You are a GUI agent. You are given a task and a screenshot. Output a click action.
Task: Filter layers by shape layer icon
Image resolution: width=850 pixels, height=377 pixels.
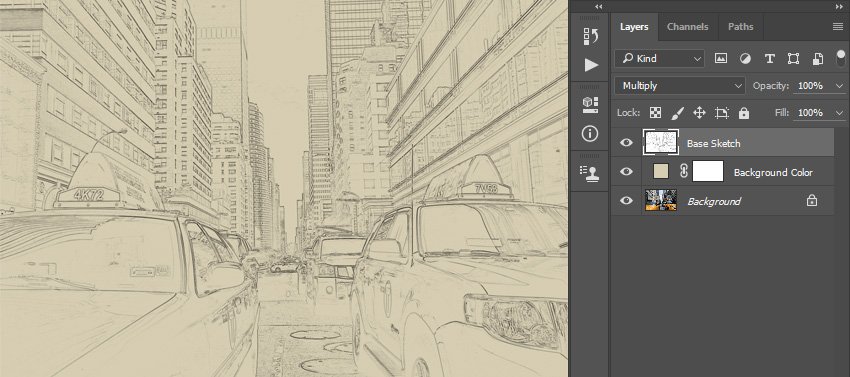point(793,59)
